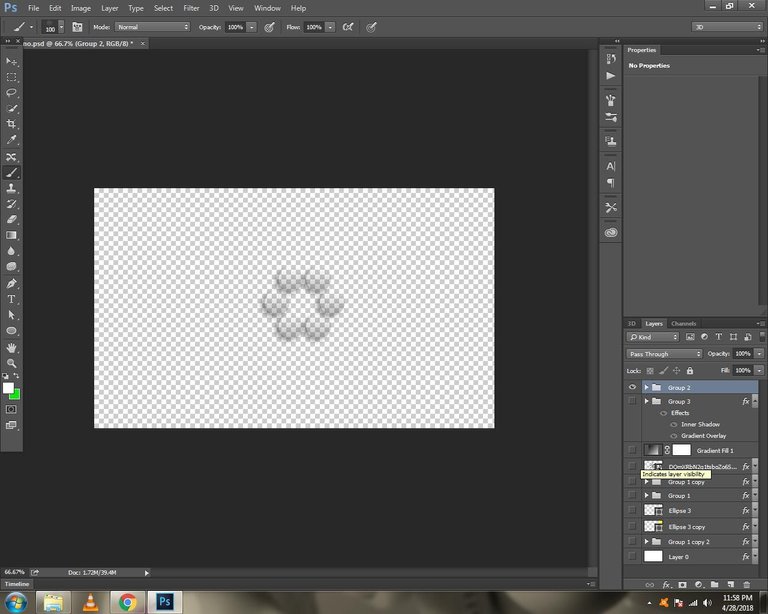Select the Quick Selection tool
The image size is (768, 614).
pos(11,109)
